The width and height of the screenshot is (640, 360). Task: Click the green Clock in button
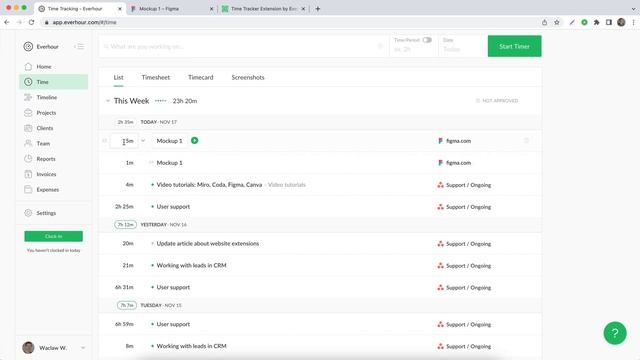coord(53,236)
